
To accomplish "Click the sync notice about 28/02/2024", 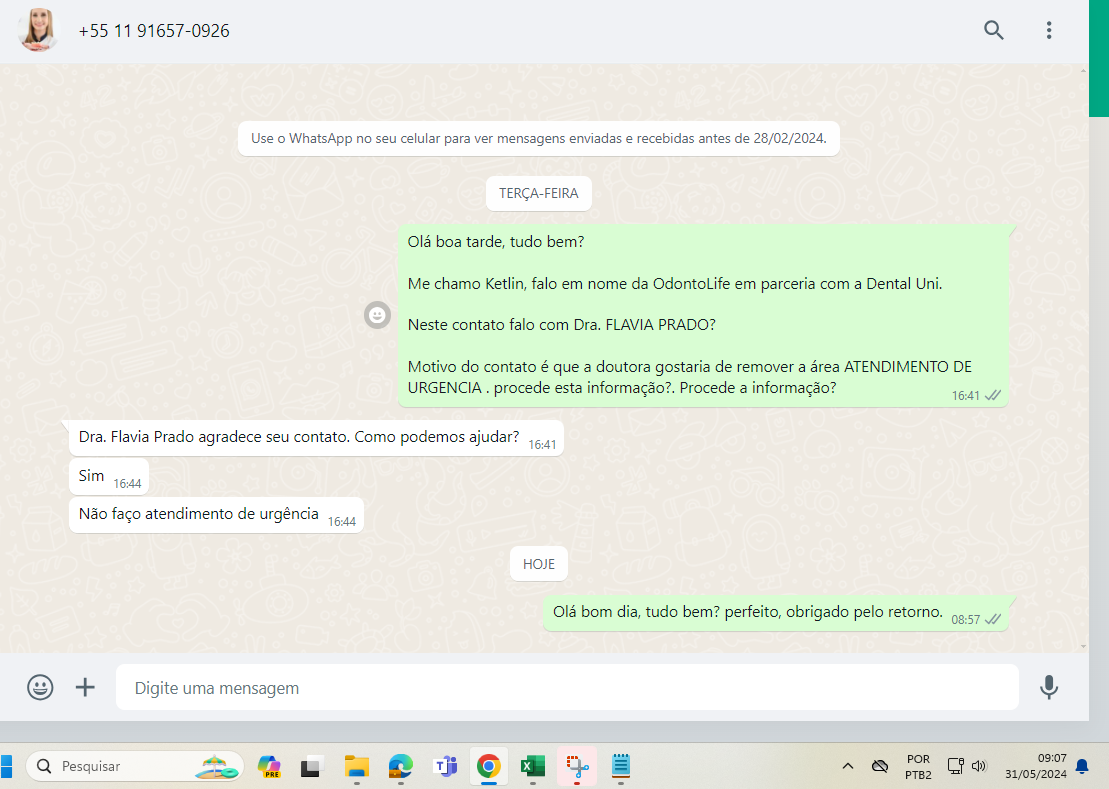I will click(x=539, y=139).
